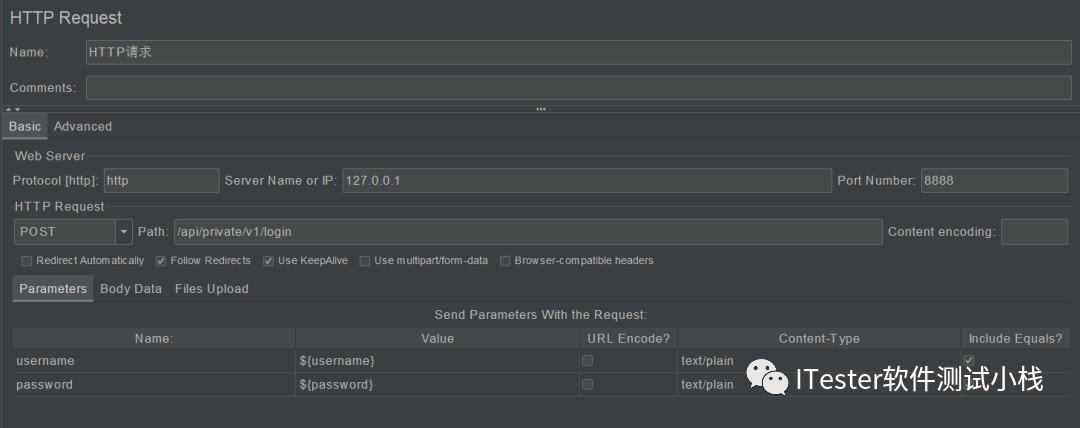
Task: Enable Use multipart/form-data checkbox
Action: point(364,261)
